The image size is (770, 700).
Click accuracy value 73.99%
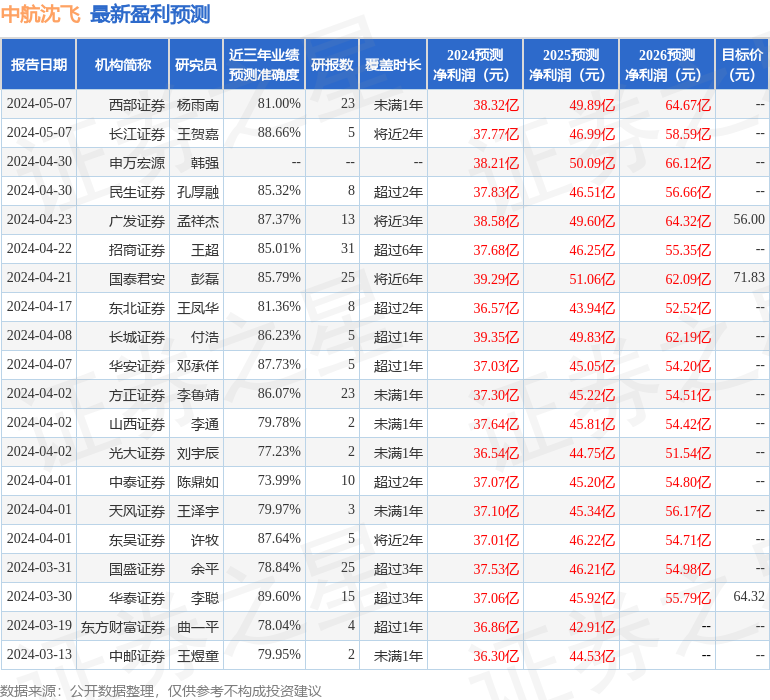279,480
